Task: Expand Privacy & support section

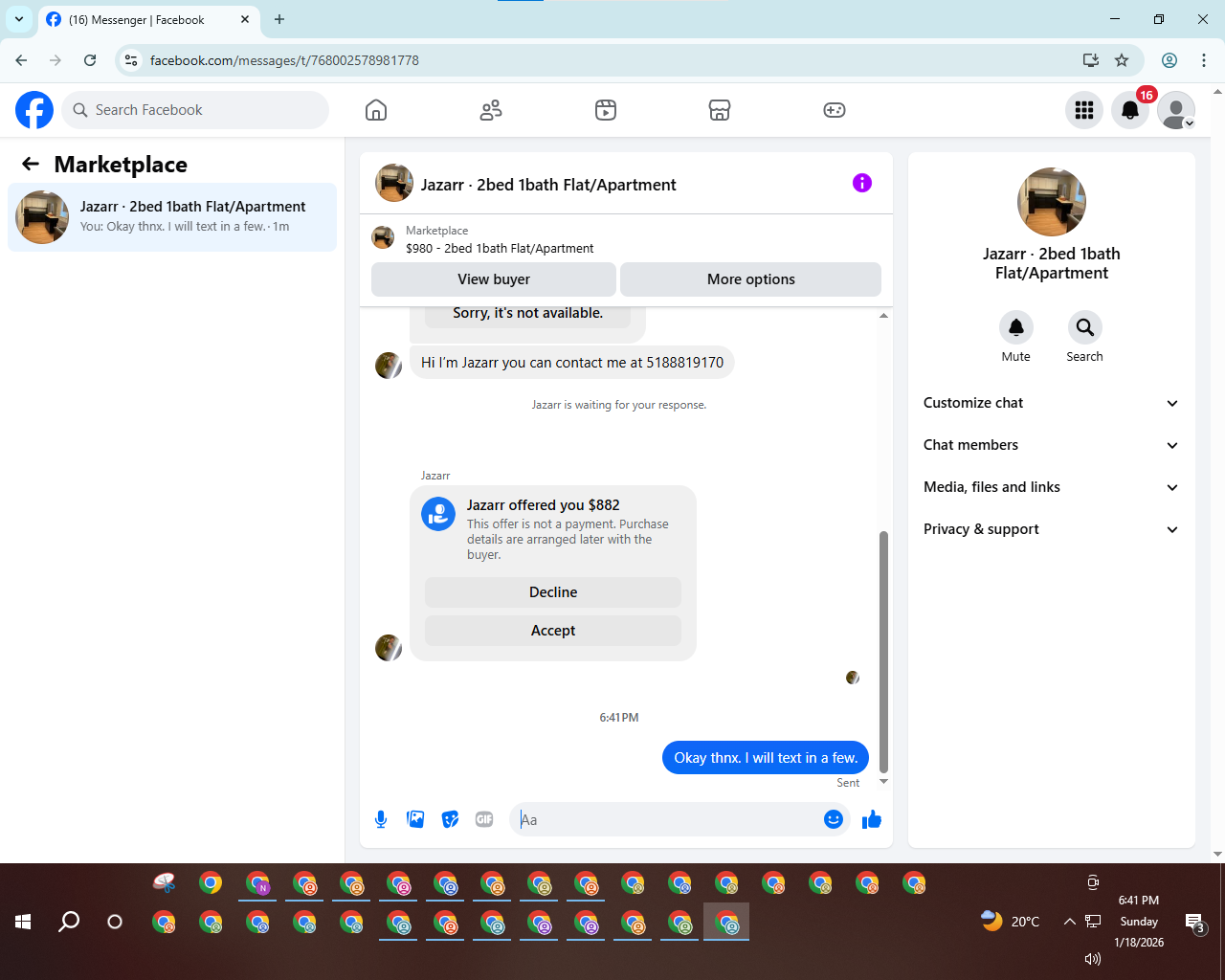Action: tap(1052, 529)
